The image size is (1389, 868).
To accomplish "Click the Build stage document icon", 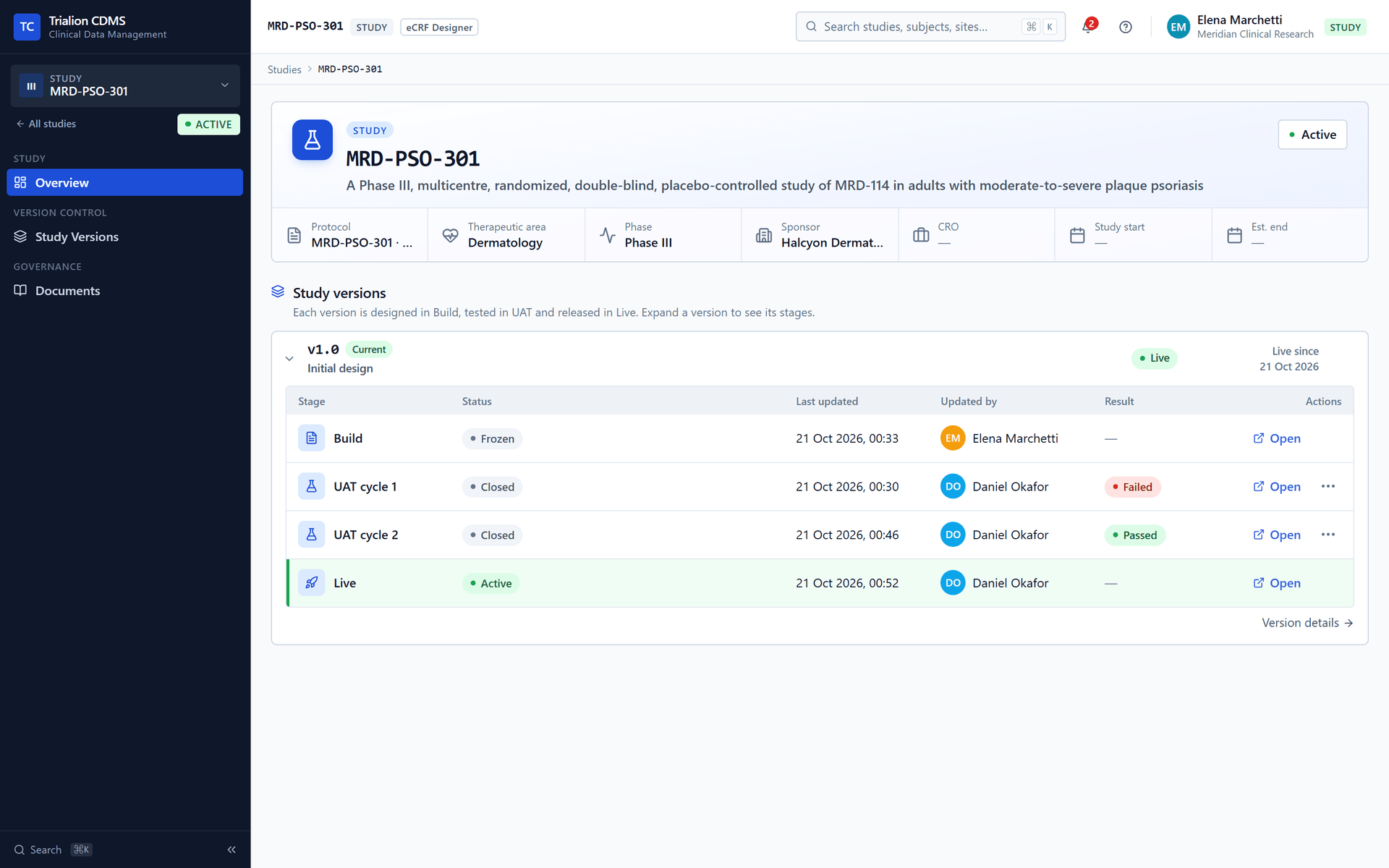I will coord(311,438).
